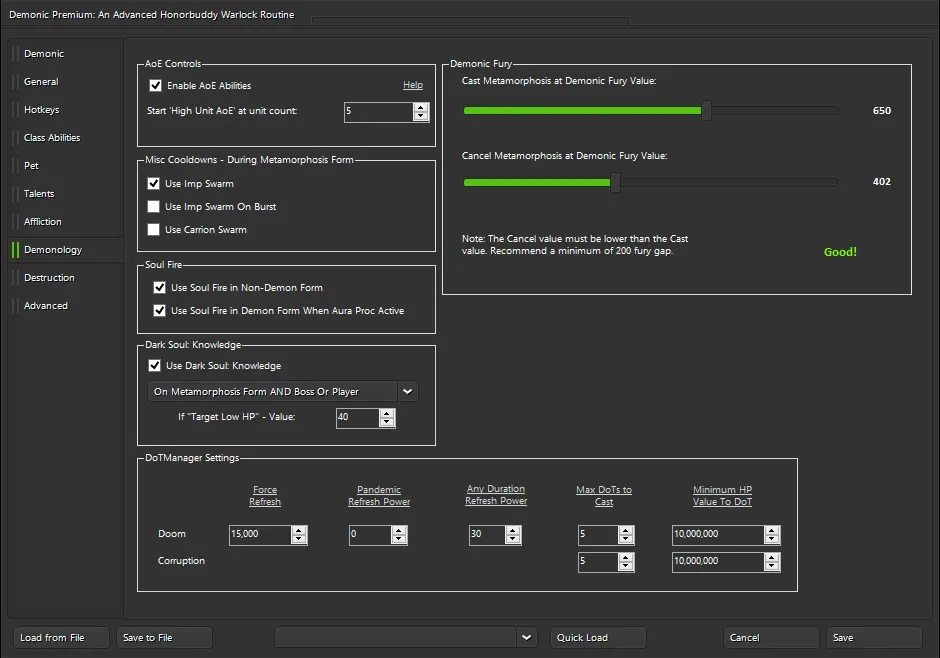Click the Target Low HP value field

click(x=358, y=418)
